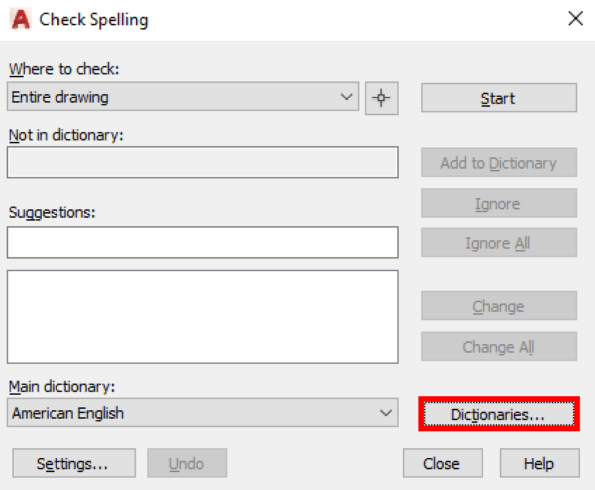The height and width of the screenshot is (490, 595).
Task: Click the Change button
Action: click(499, 306)
